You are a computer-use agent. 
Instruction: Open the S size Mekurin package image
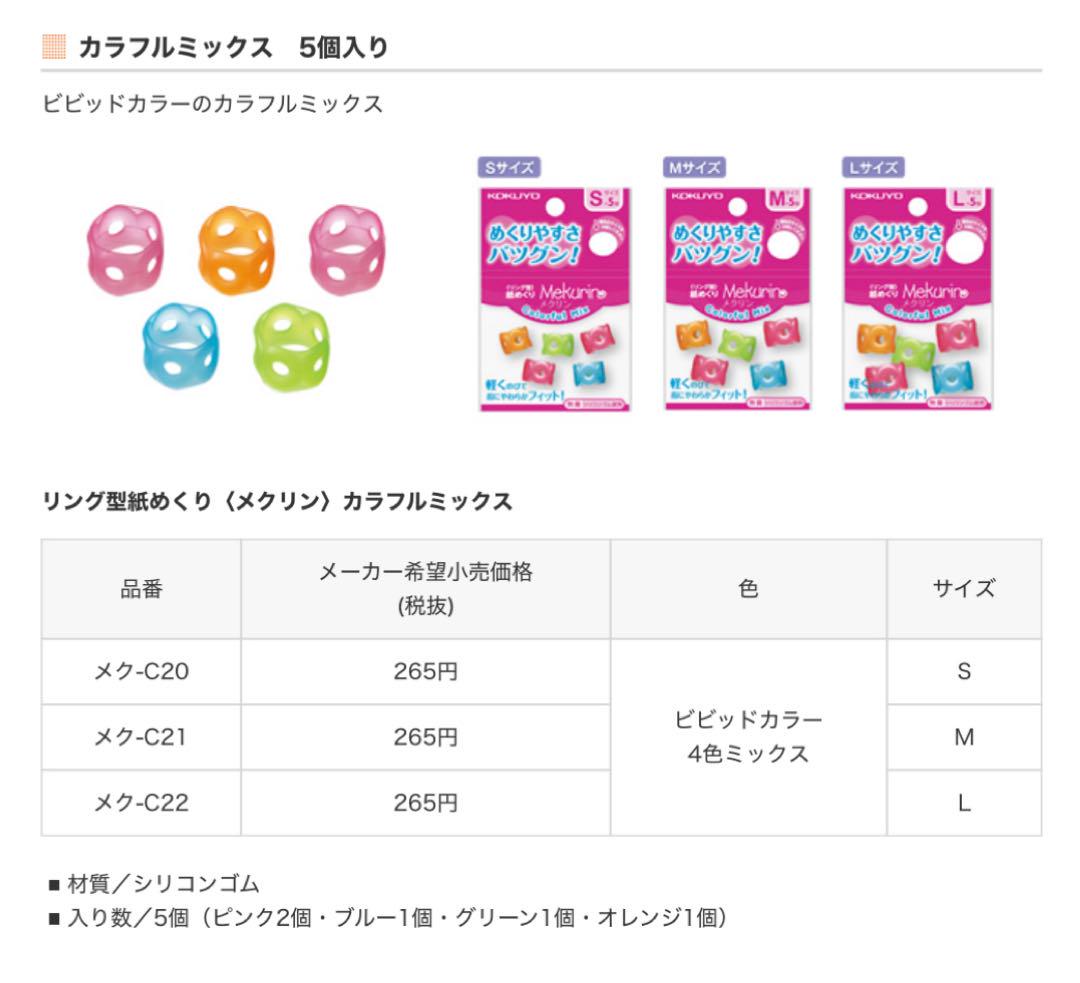554,299
